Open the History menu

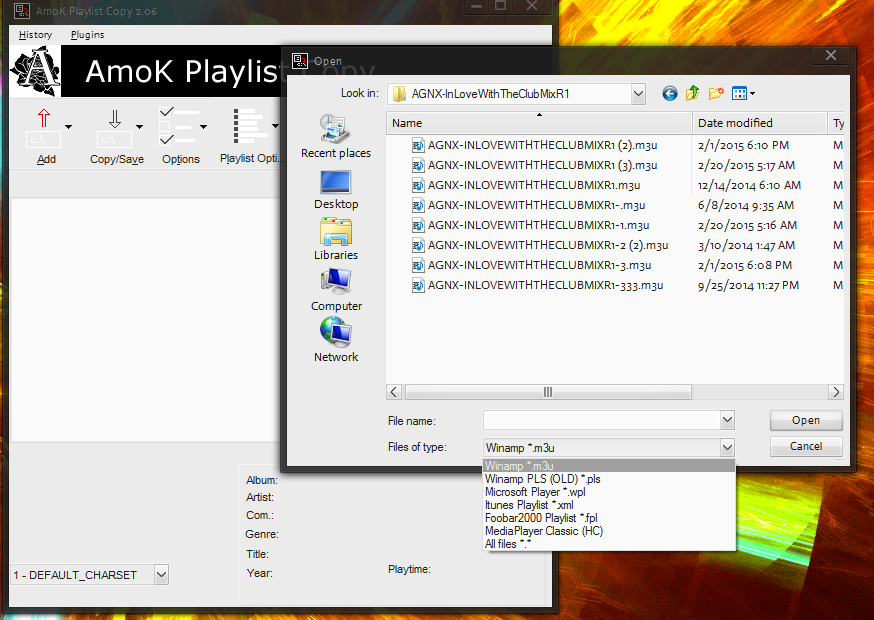(35, 35)
